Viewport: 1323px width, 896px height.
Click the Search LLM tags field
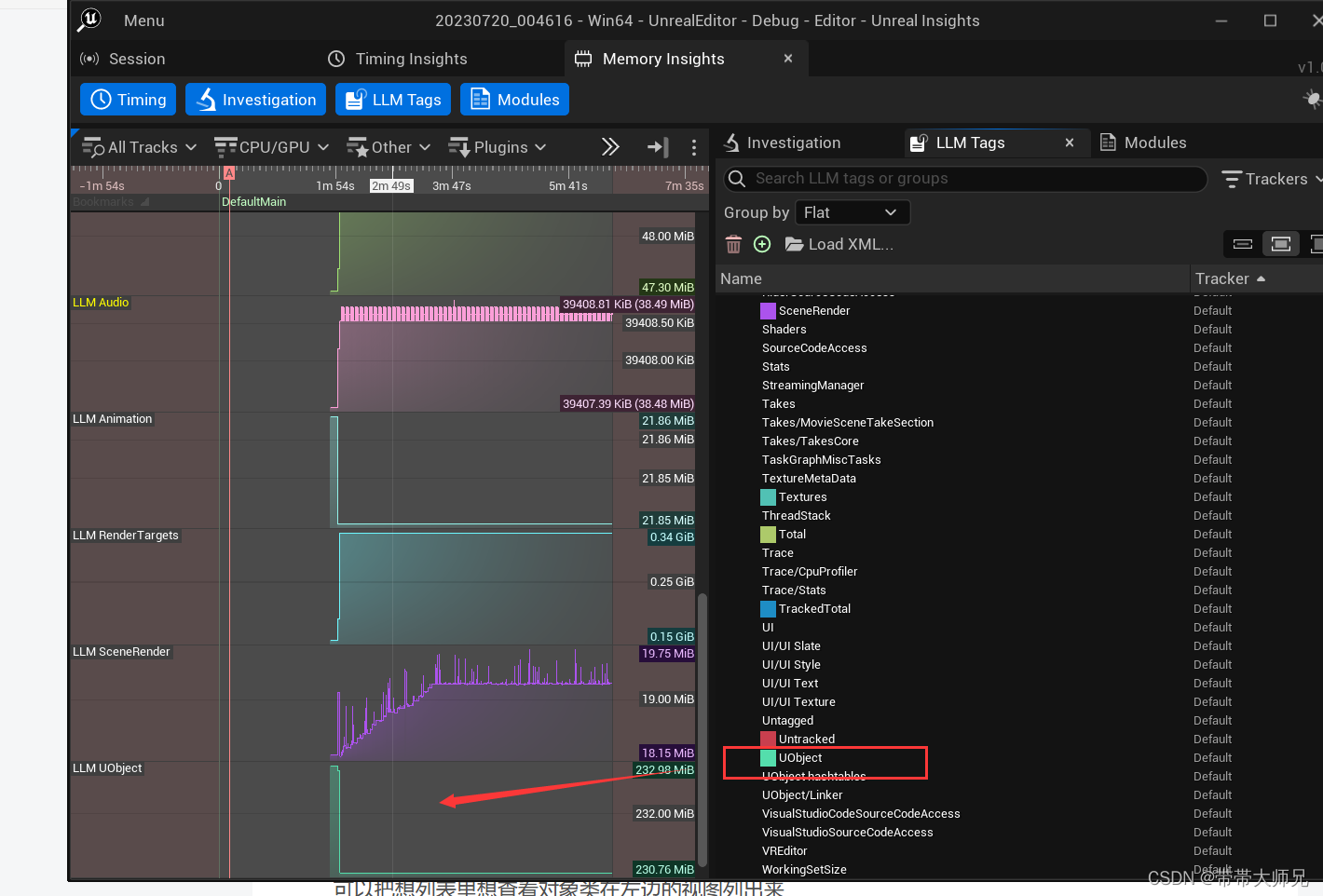[965, 178]
